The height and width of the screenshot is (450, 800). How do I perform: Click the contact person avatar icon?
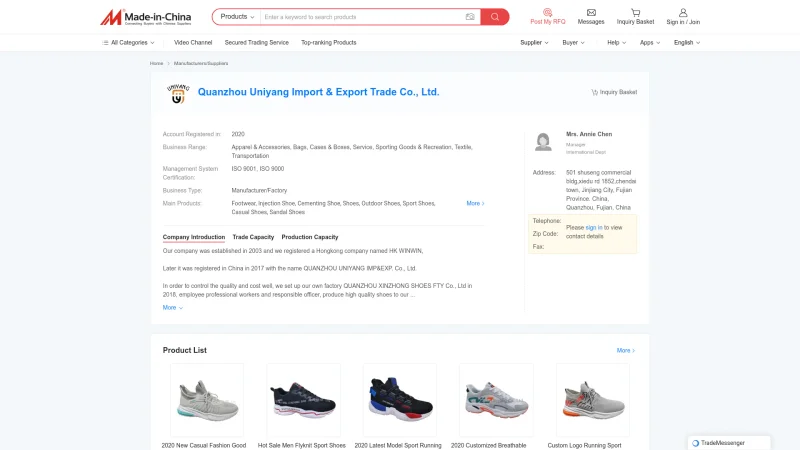click(543, 142)
